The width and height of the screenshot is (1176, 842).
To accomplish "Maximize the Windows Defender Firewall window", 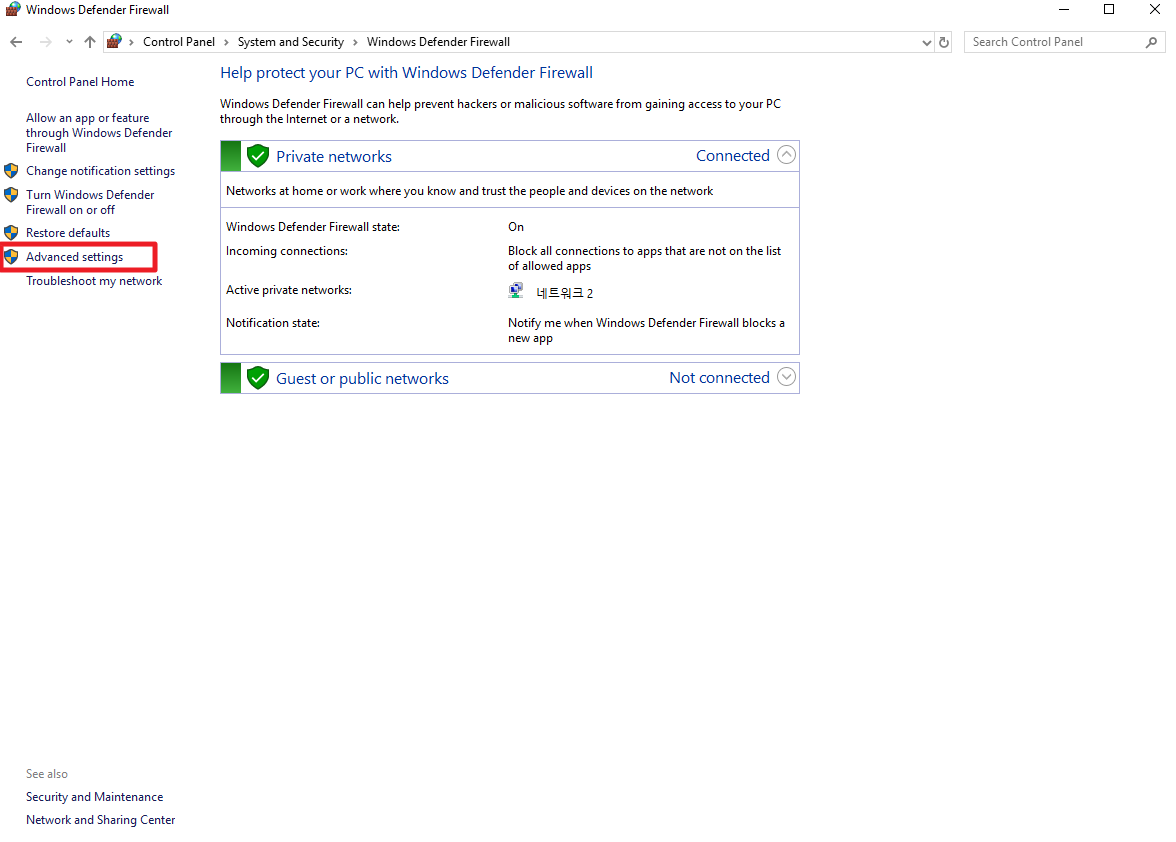I will tap(1108, 10).
